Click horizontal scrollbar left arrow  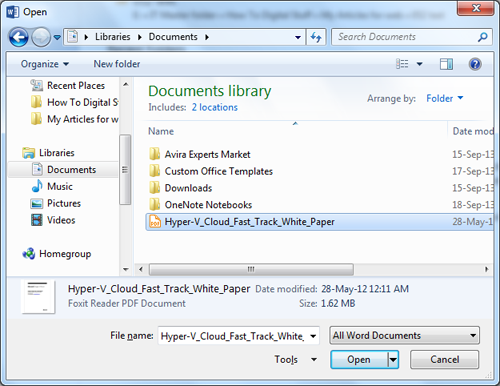(141, 269)
